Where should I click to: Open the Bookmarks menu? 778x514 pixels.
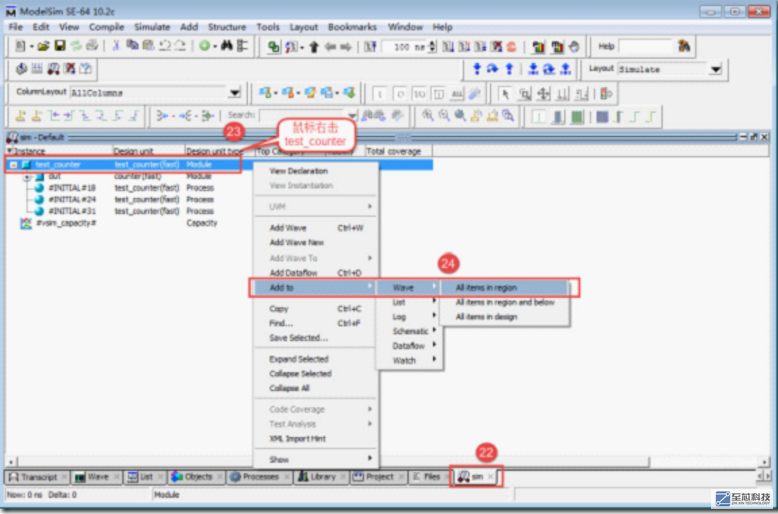coord(352,27)
